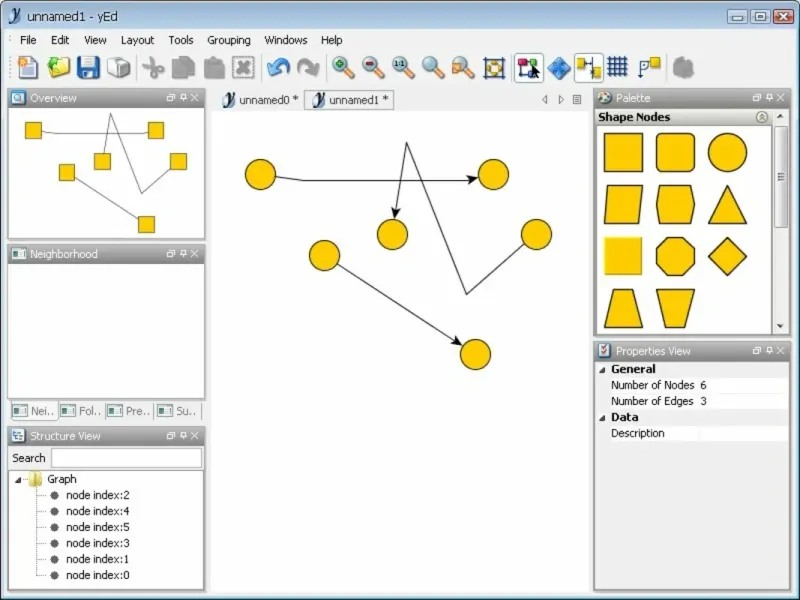
Task: Click the Copy toolbar icon
Action: pyautogui.click(x=183, y=67)
